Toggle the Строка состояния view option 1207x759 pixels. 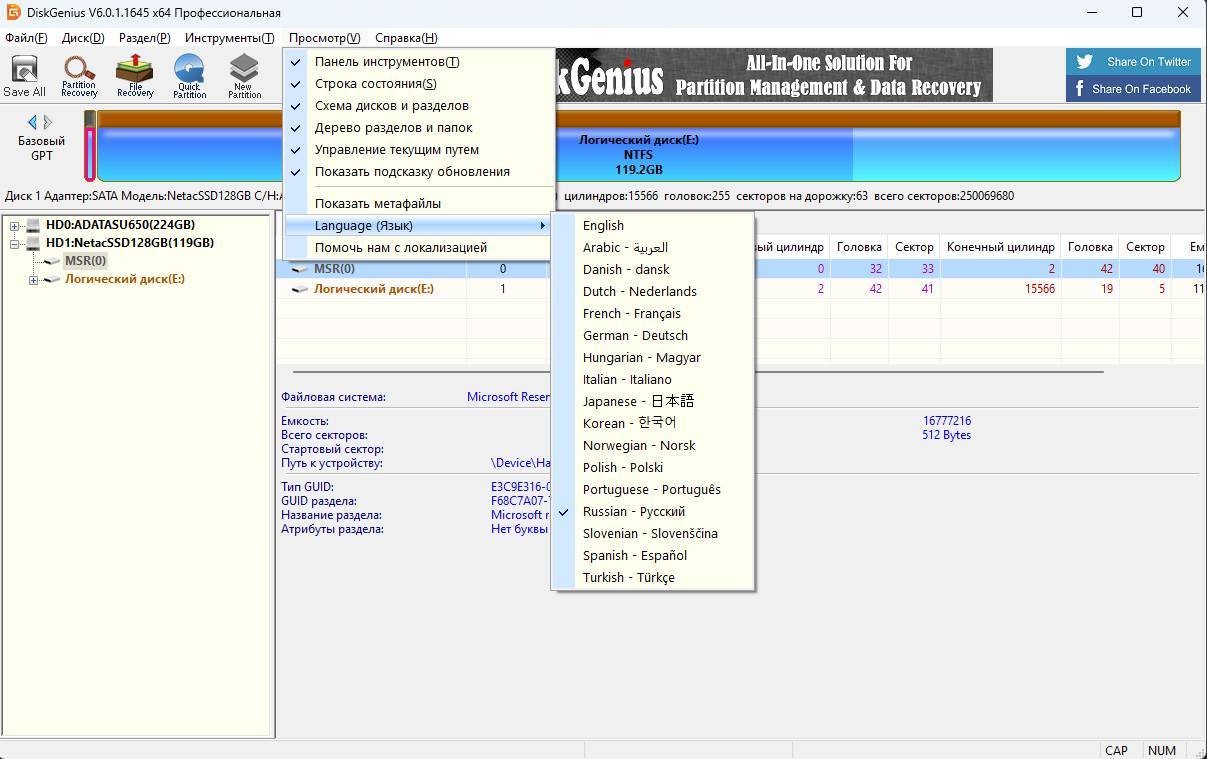(419, 84)
